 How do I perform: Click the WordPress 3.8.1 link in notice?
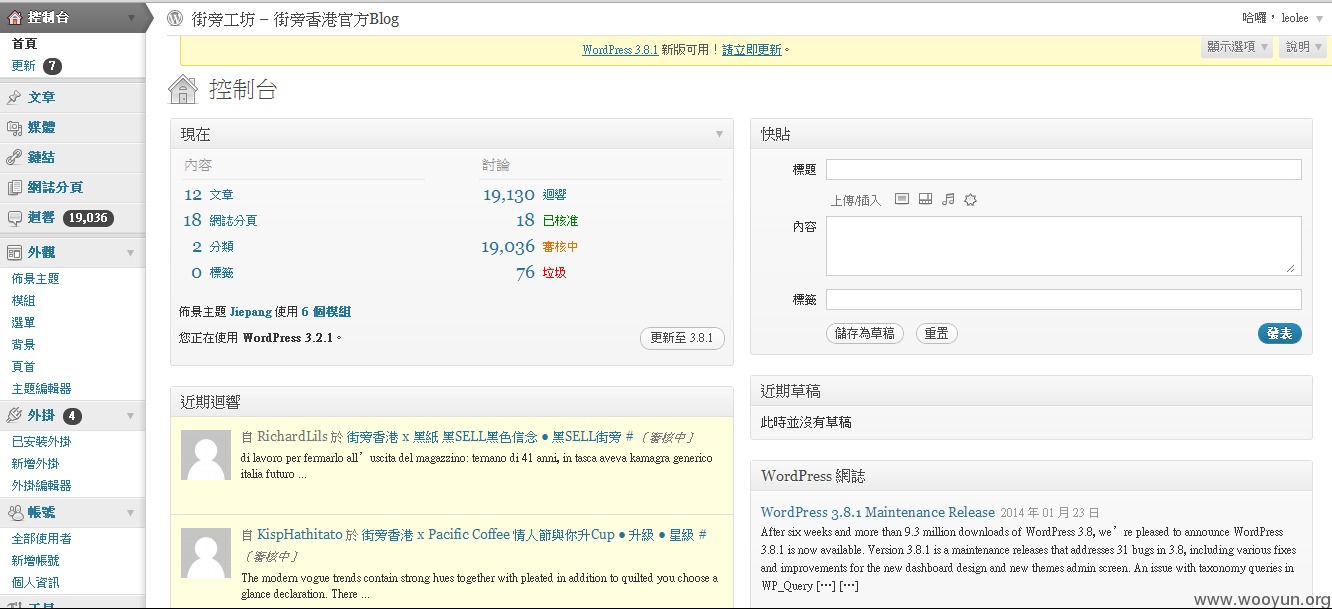click(620, 50)
